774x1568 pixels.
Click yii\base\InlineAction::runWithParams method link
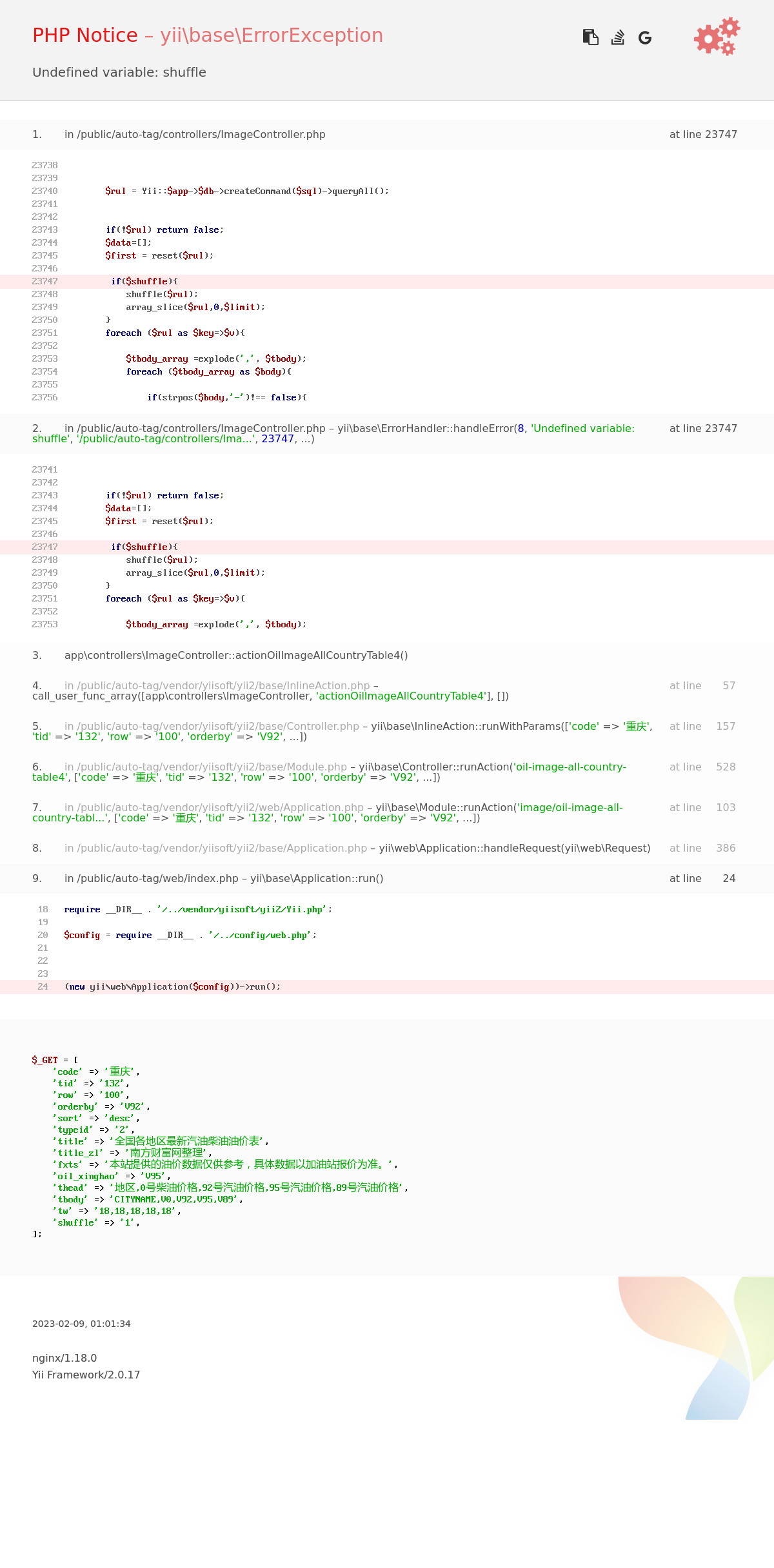[x=466, y=727]
